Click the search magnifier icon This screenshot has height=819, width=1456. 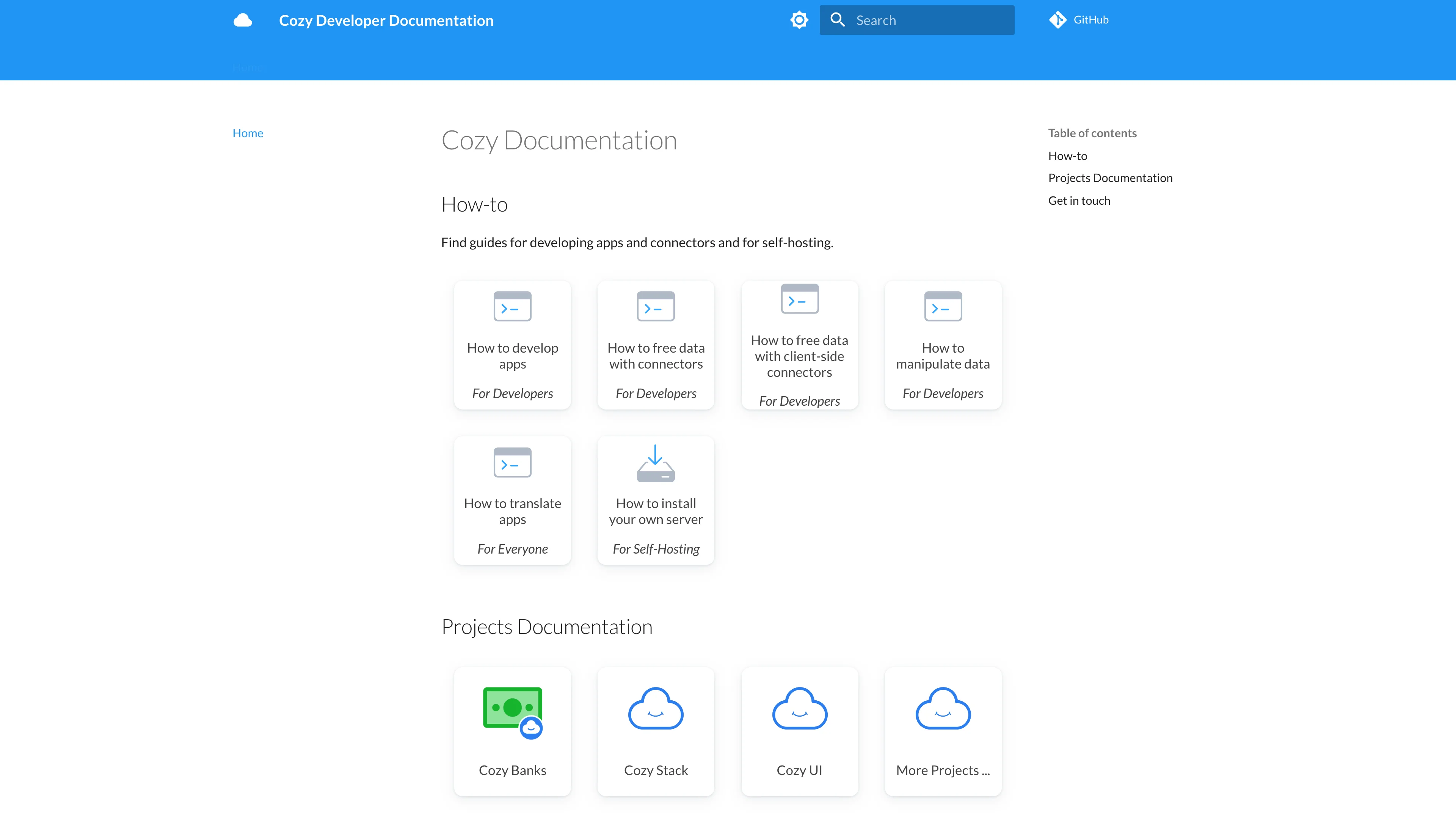click(838, 20)
